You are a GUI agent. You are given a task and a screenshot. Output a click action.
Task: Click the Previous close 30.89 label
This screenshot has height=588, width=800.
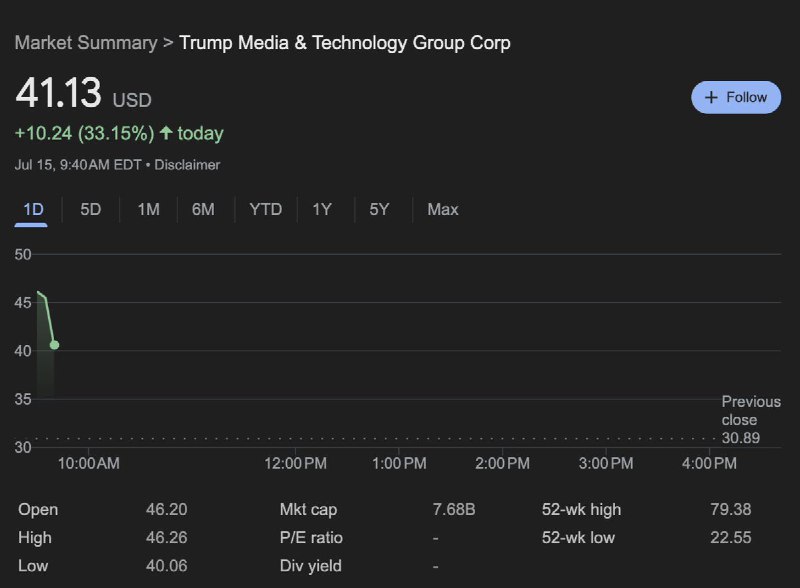[751, 420]
